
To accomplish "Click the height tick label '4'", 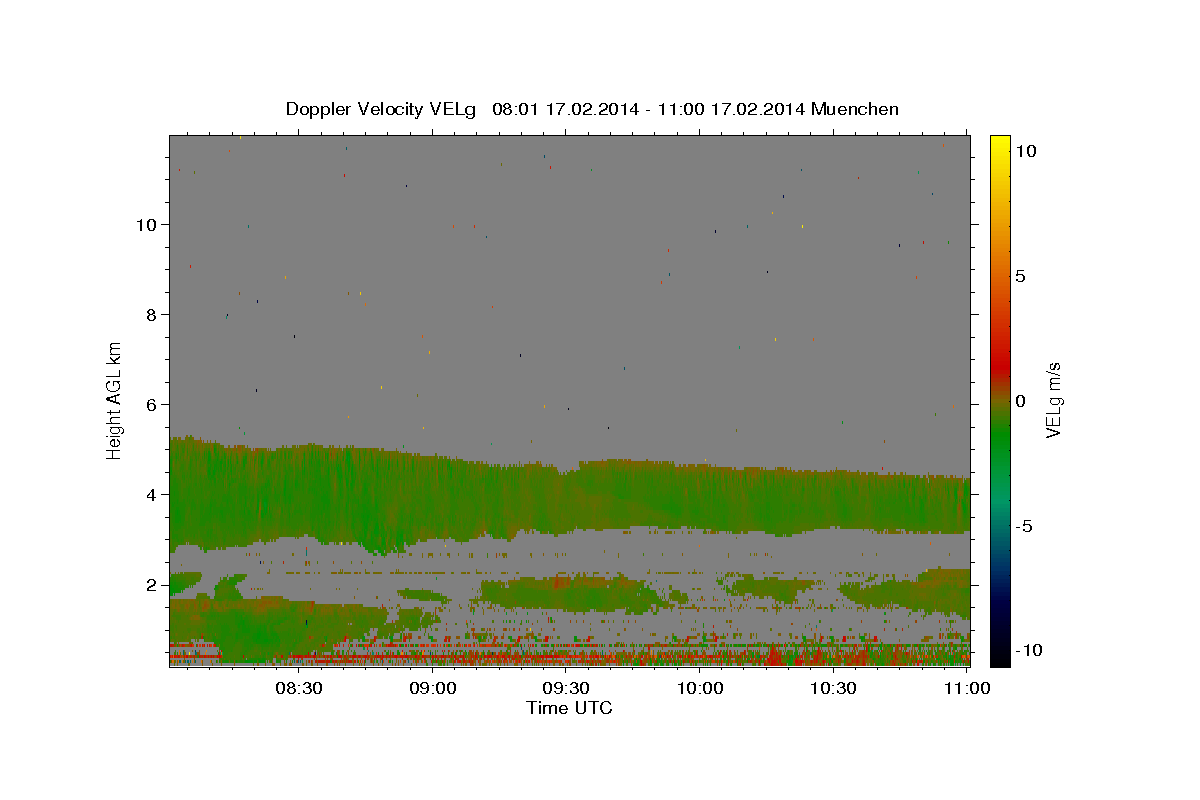I will coord(151,494).
